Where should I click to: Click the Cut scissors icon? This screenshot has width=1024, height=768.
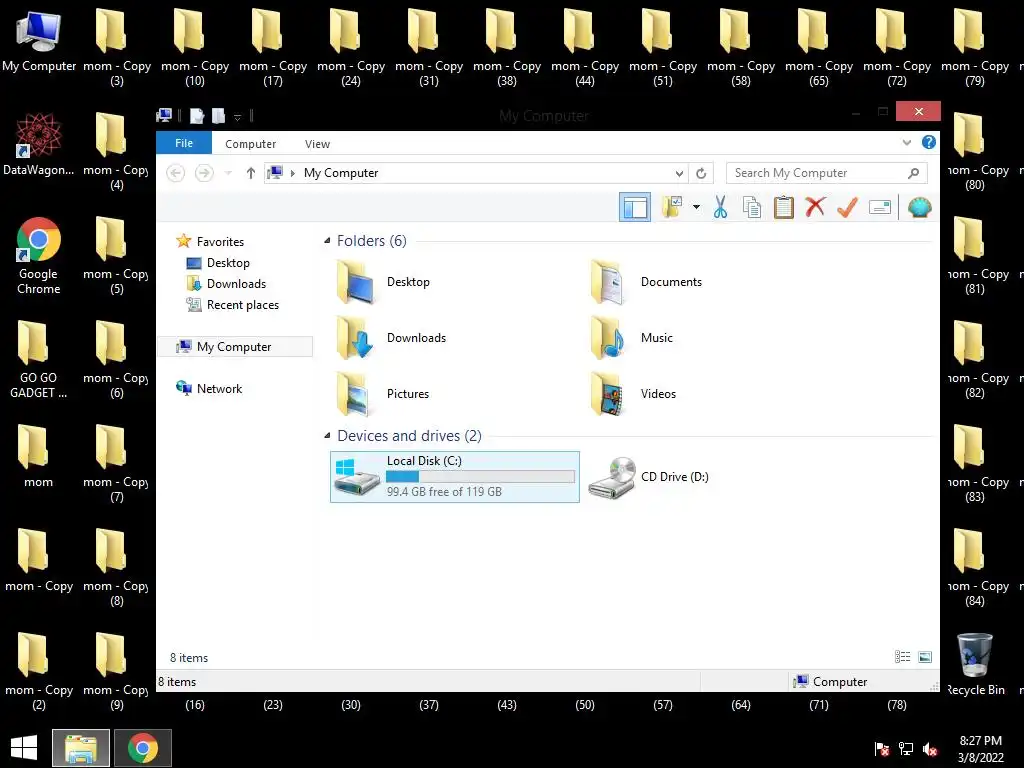coord(720,207)
